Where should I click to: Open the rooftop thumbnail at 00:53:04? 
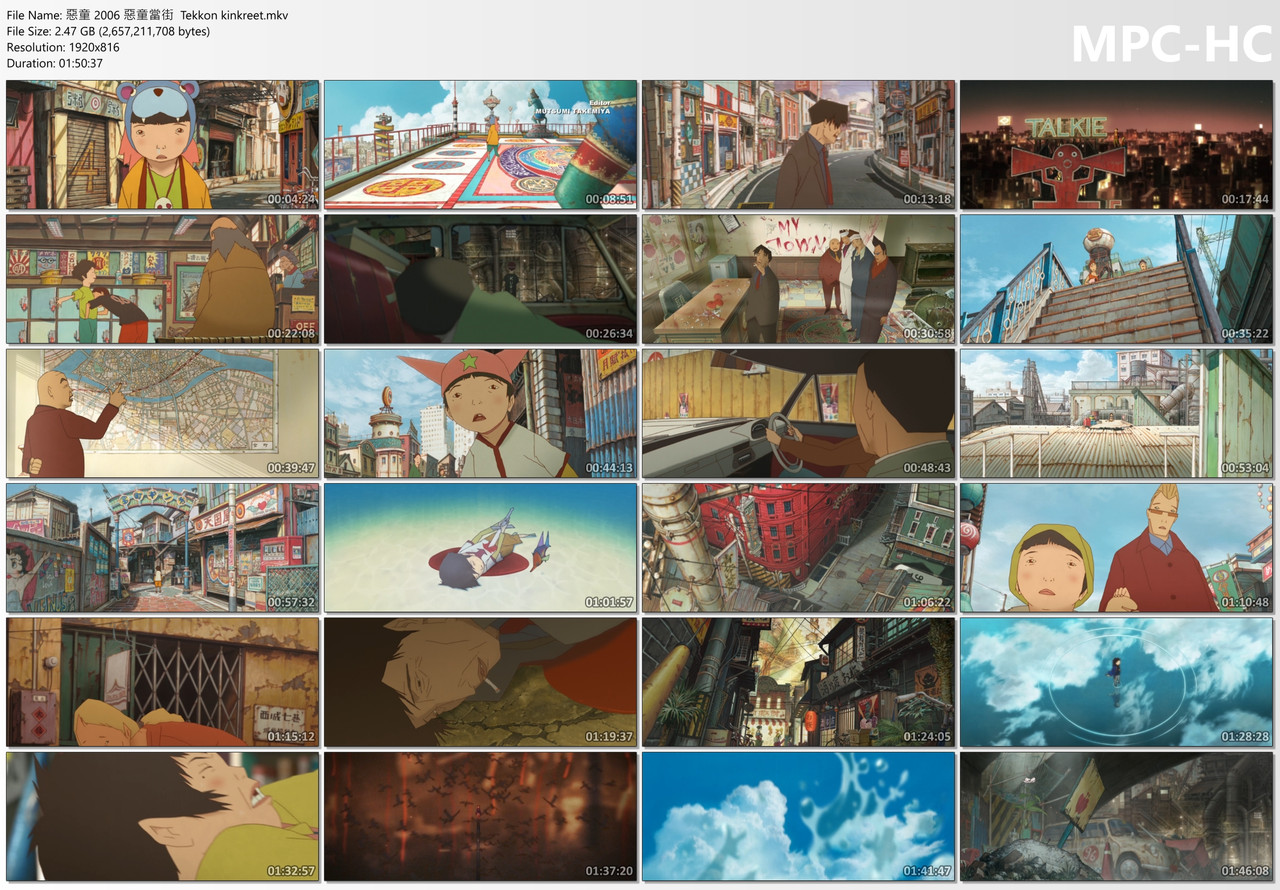(x=1117, y=414)
